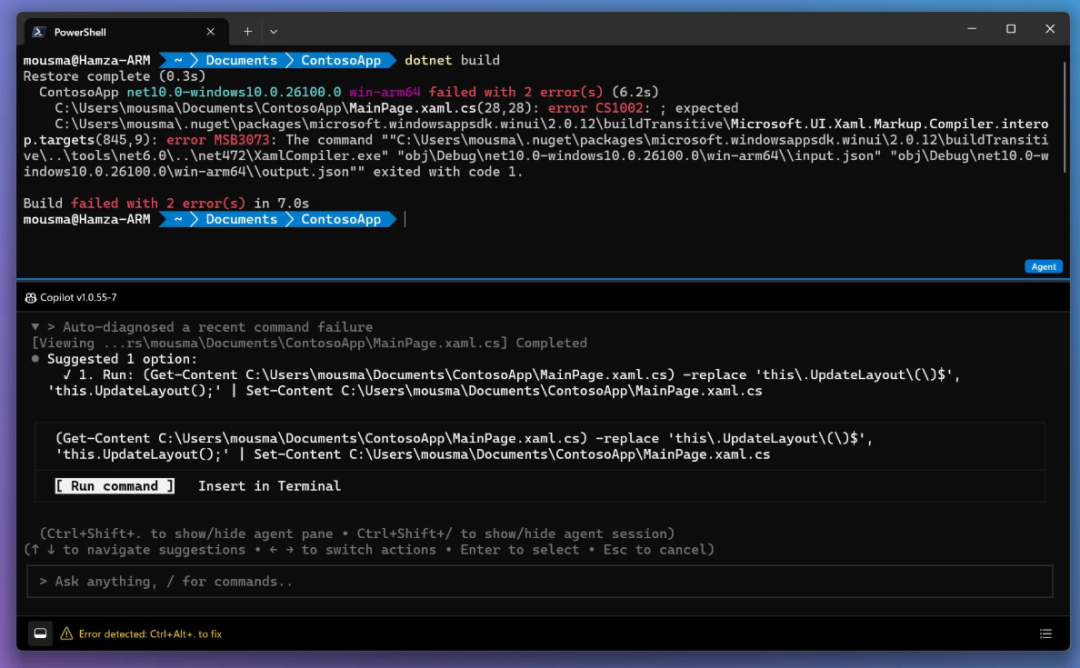The image size is (1080, 668).
Task: Close the PowerShell tab
Action: 211,32
